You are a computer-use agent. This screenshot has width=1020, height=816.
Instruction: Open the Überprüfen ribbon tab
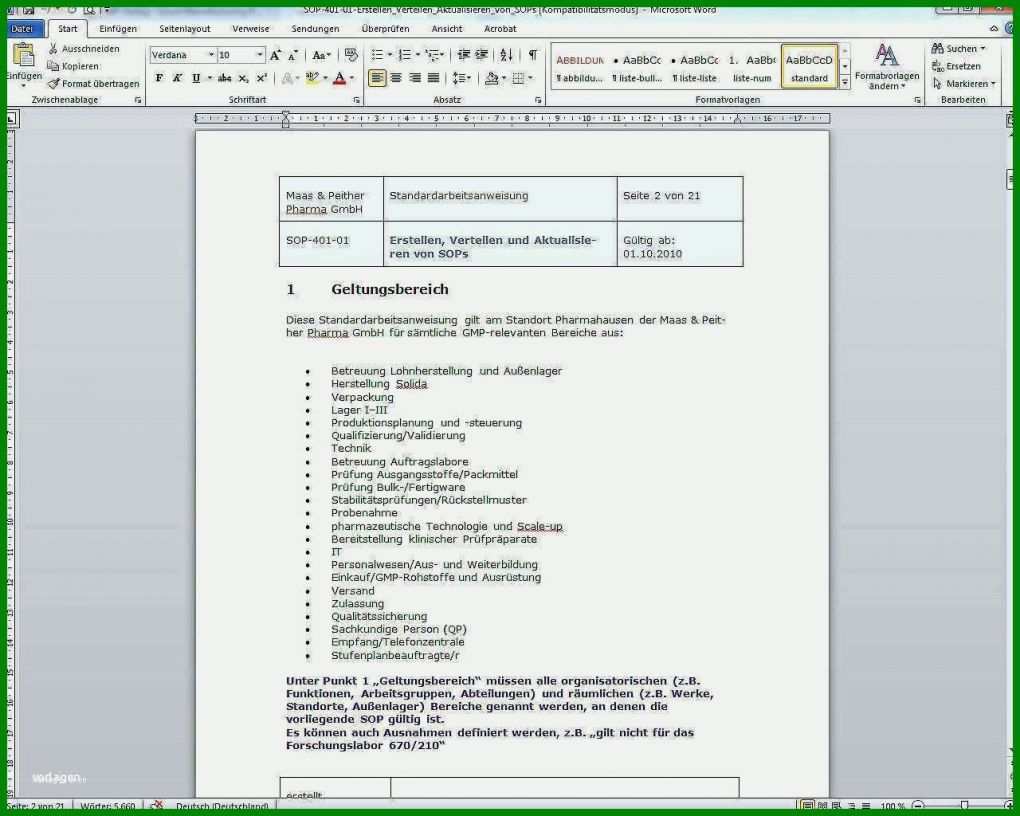coord(385,29)
